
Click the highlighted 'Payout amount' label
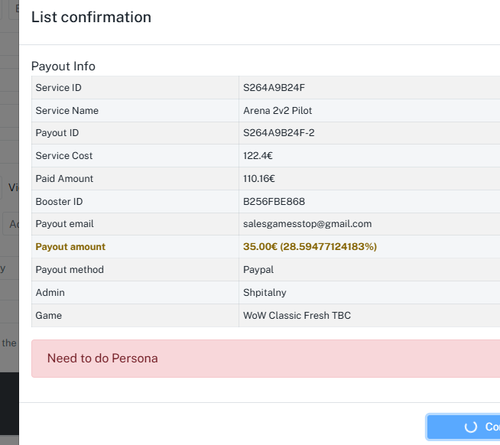(x=70, y=247)
